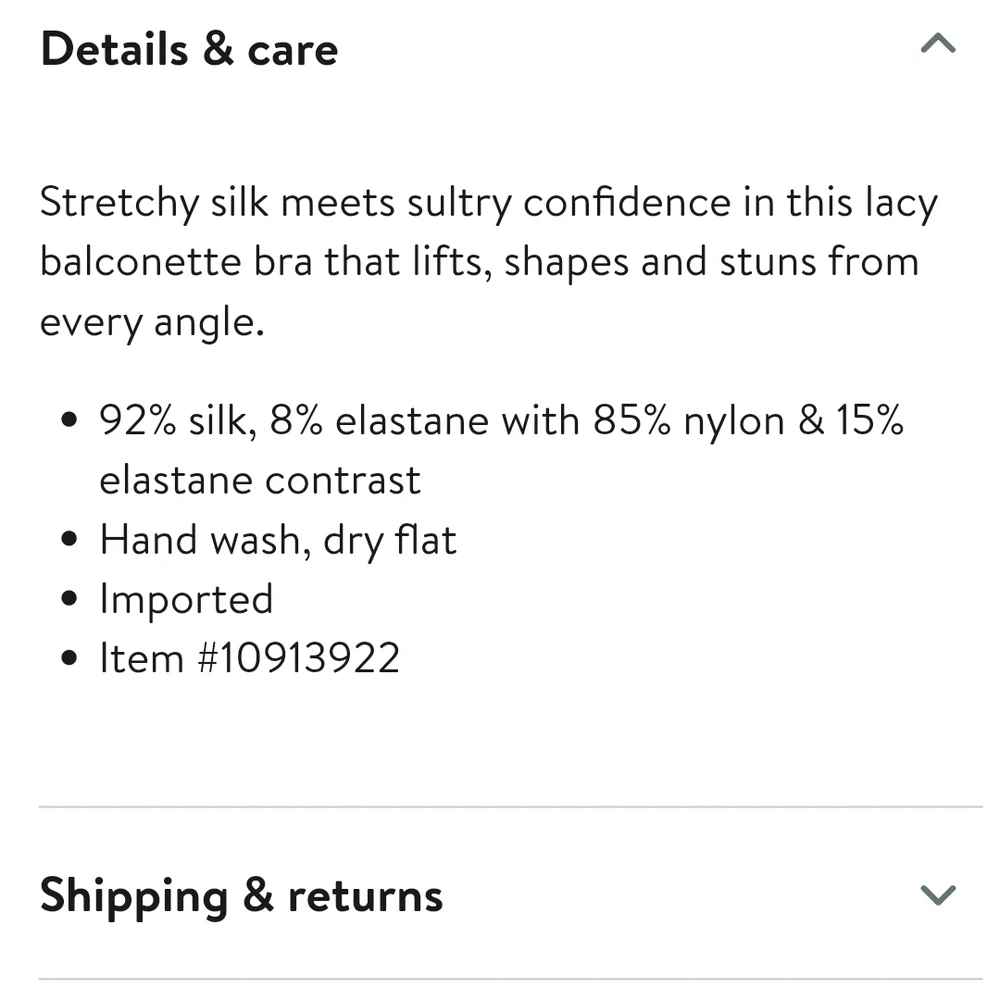This screenshot has width=1000, height=1000.
Task: Expand Shipping & returns with its down chevron
Action: click(938, 895)
